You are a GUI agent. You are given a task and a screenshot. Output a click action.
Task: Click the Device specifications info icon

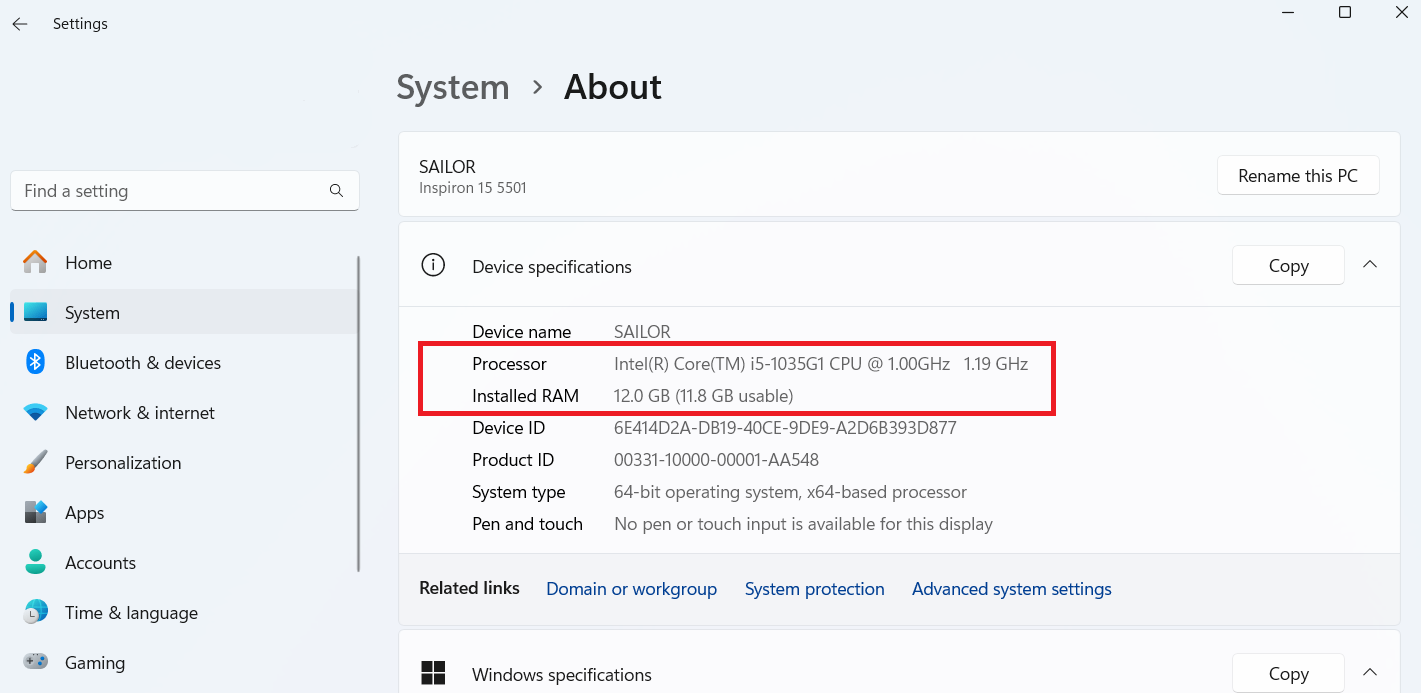[432, 266]
